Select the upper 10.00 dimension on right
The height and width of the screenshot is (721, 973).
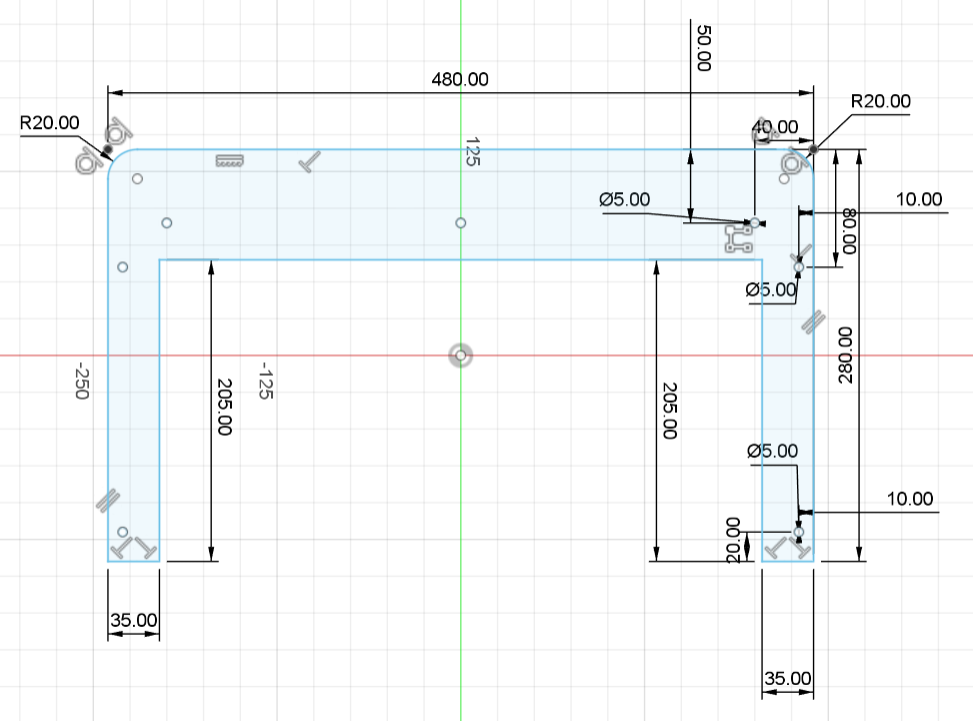point(918,199)
